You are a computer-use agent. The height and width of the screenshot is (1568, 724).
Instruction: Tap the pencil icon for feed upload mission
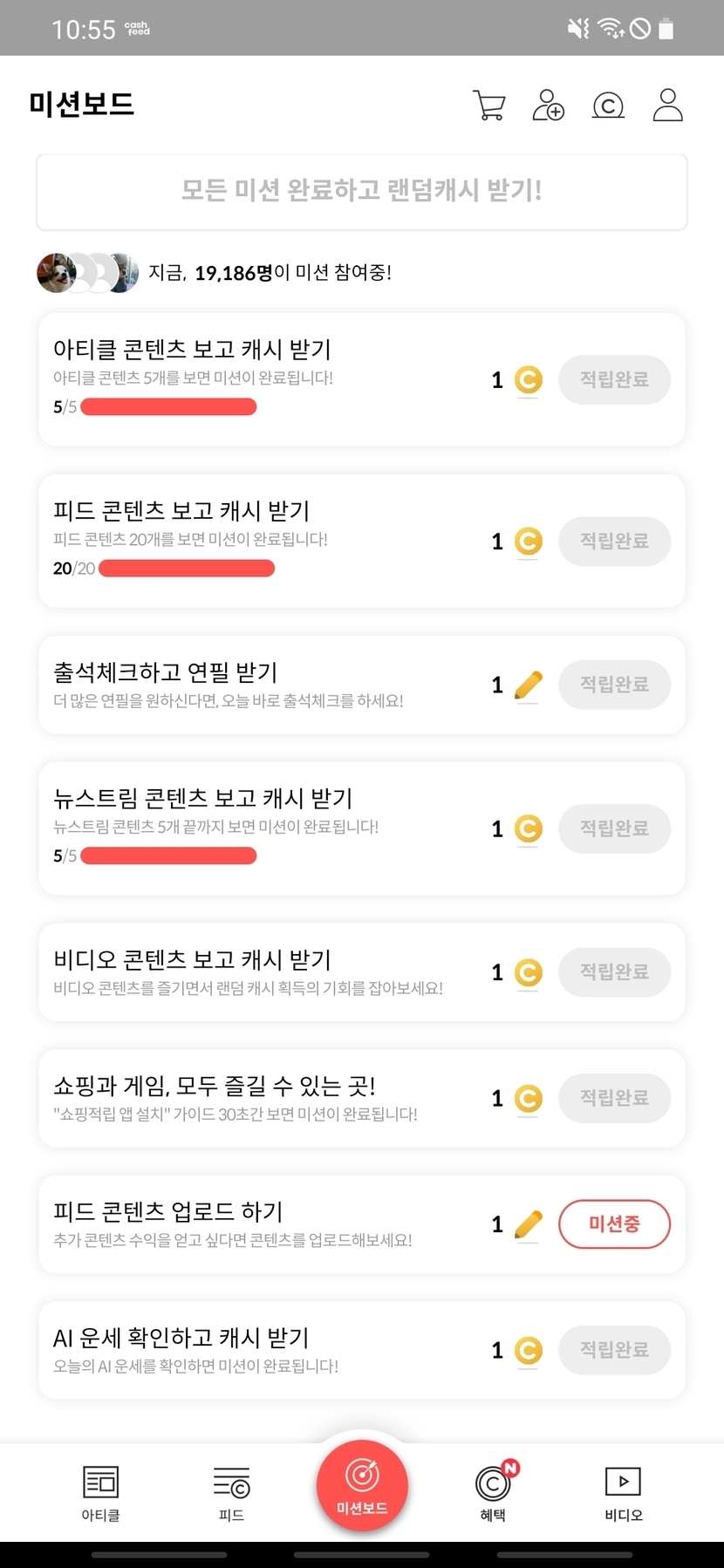pyautogui.click(x=528, y=1224)
